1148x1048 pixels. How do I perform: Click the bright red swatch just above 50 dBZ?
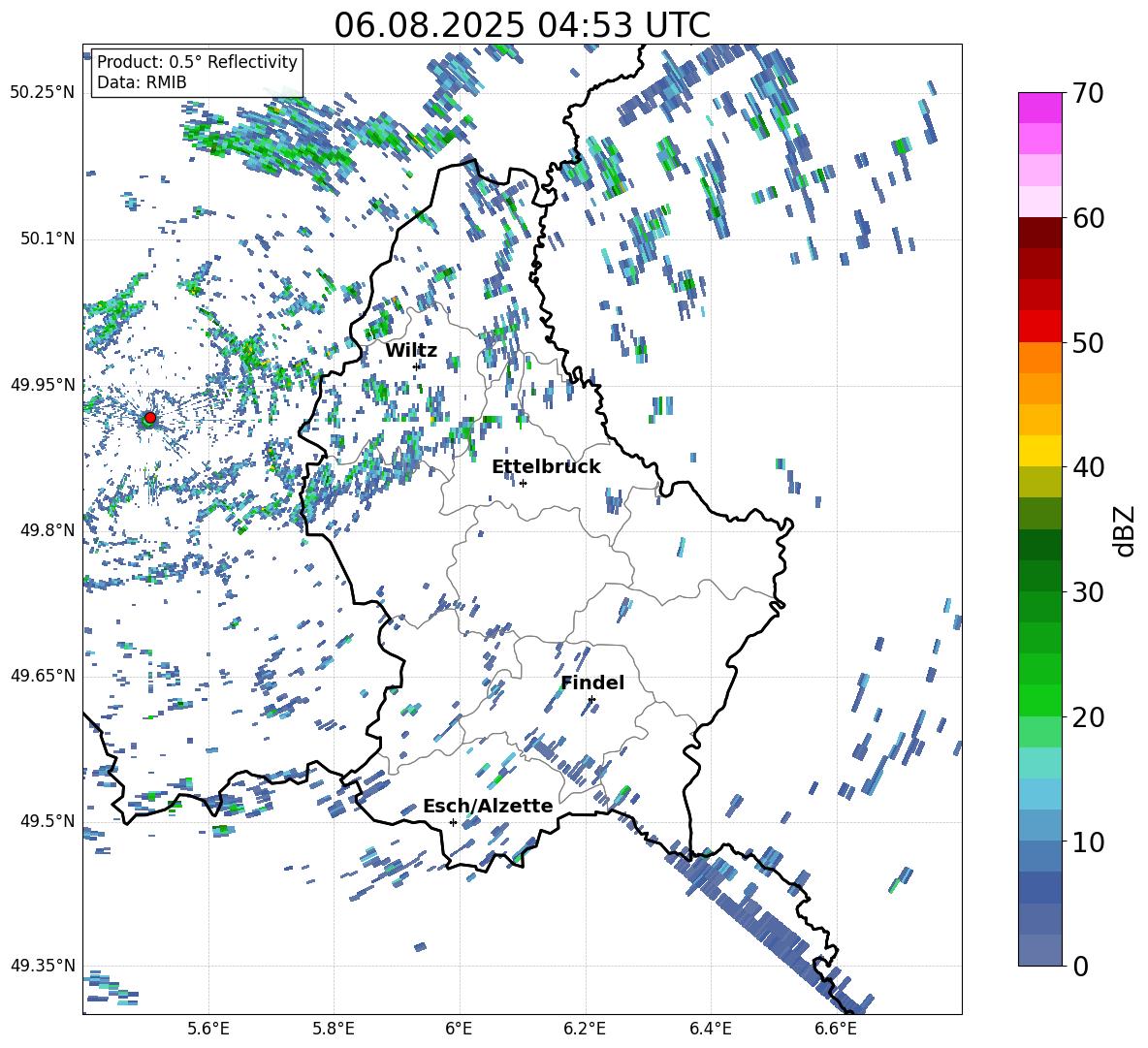(x=1040, y=327)
